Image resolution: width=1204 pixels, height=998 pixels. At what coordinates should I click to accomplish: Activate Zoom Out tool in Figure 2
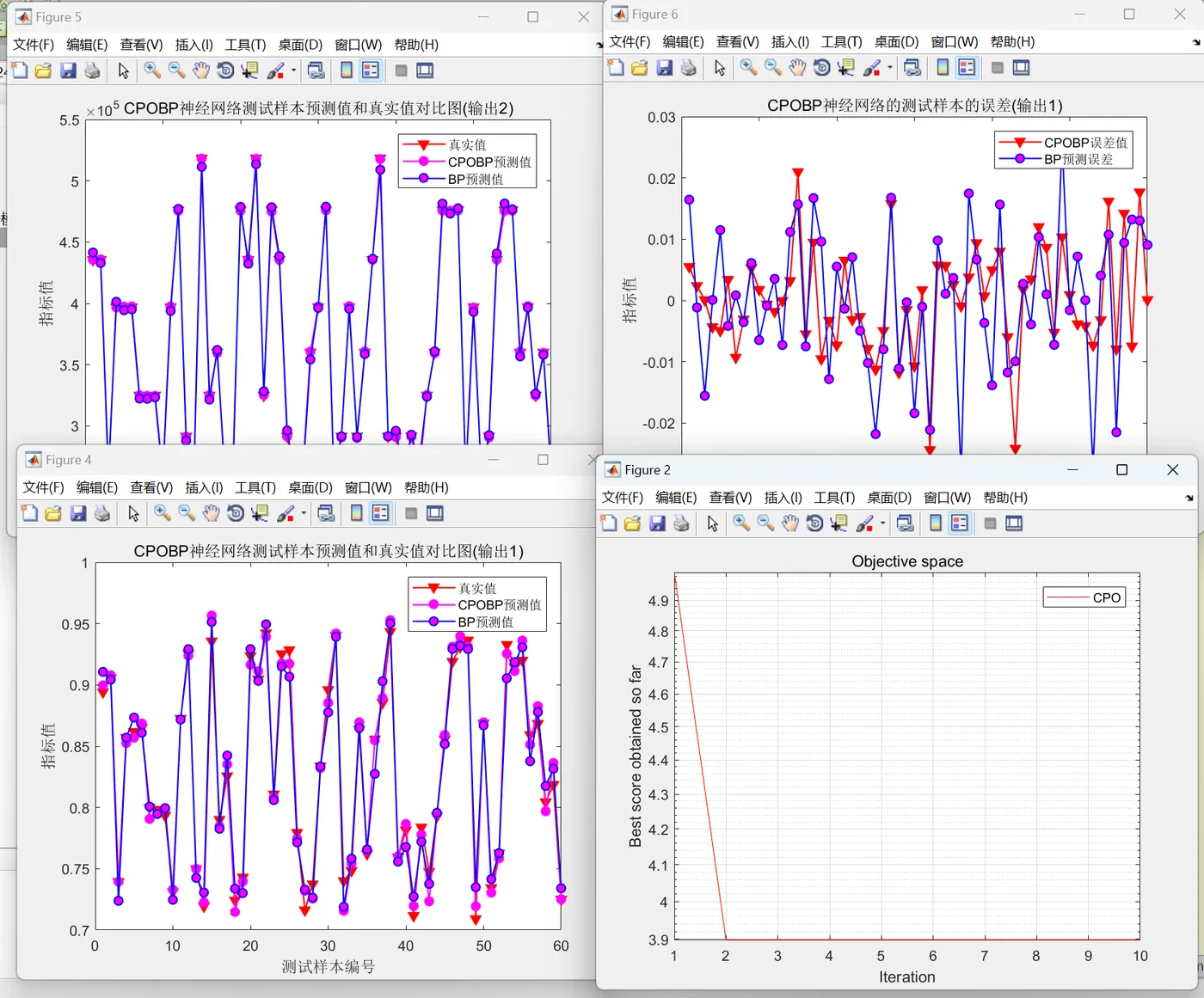[x=765, y=523]
